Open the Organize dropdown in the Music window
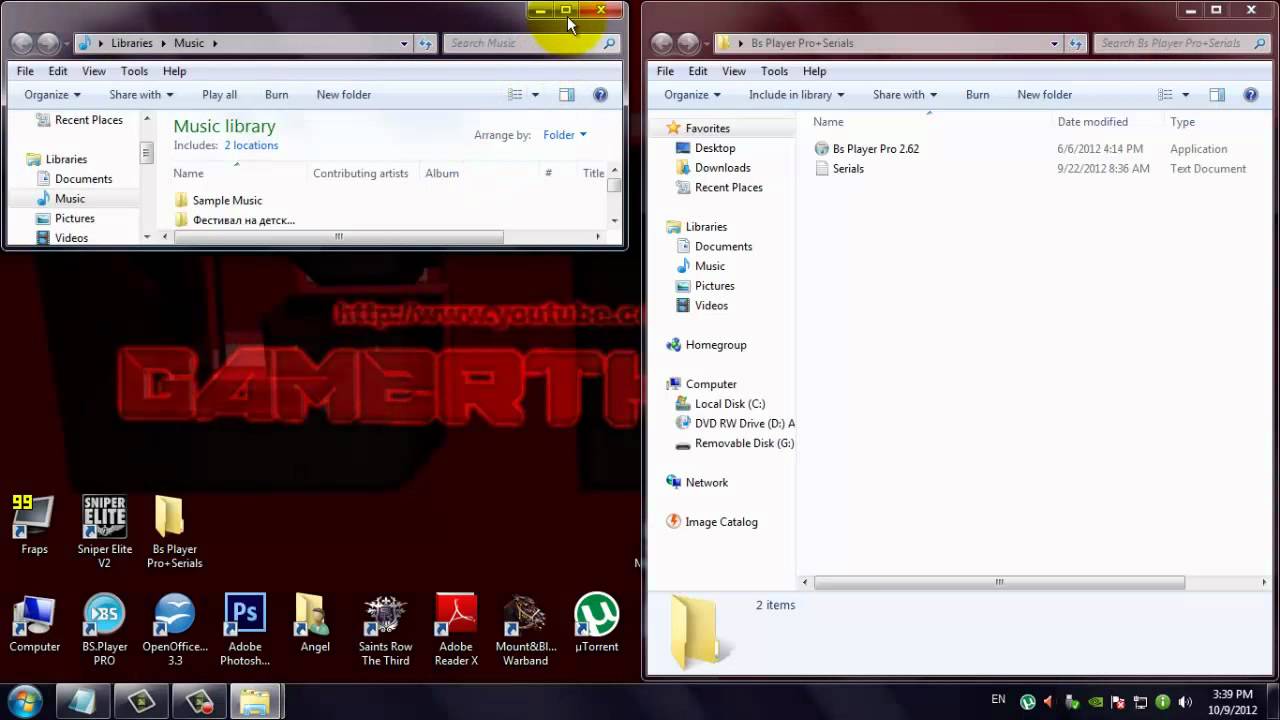Viewport: 1280px width, 720px height. [x=53, y=95]
